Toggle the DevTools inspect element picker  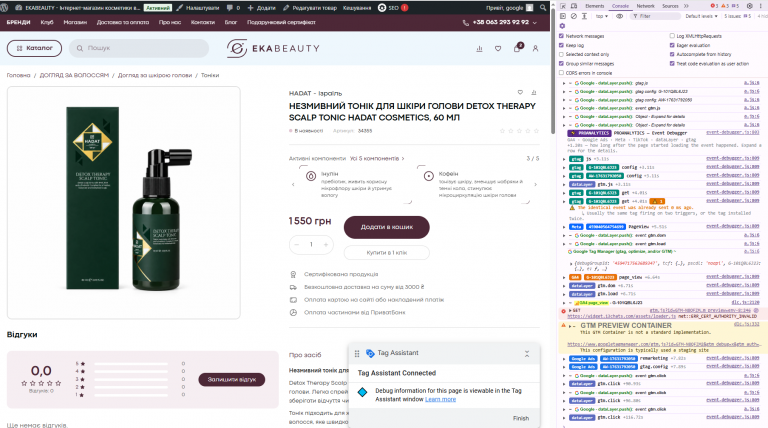[x=563, y=6]
